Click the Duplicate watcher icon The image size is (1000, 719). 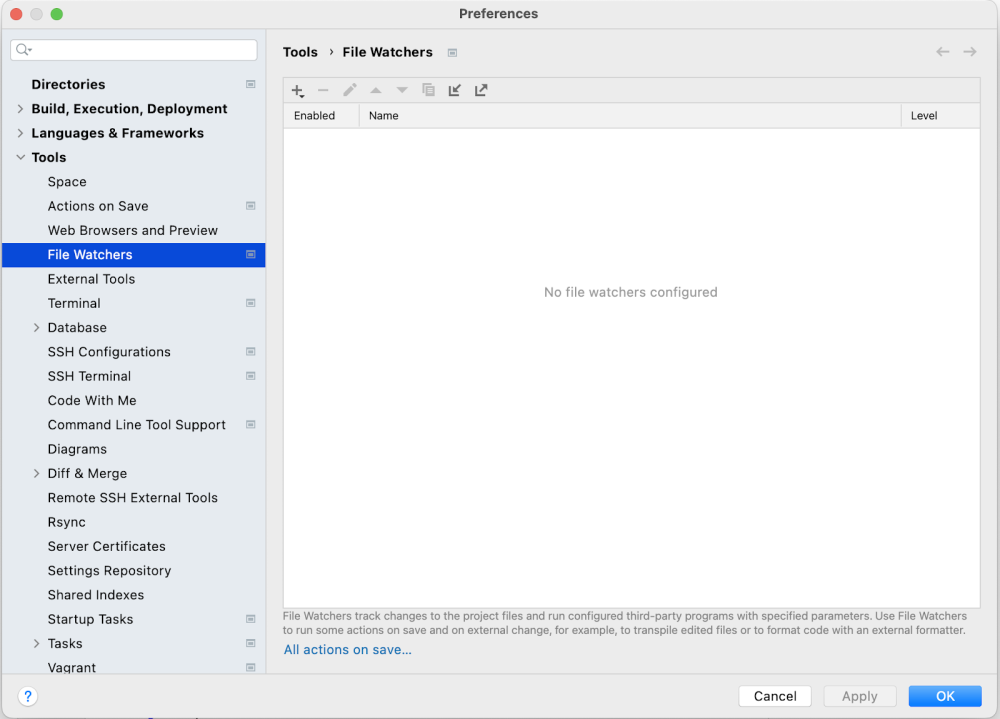coord(428,90)
